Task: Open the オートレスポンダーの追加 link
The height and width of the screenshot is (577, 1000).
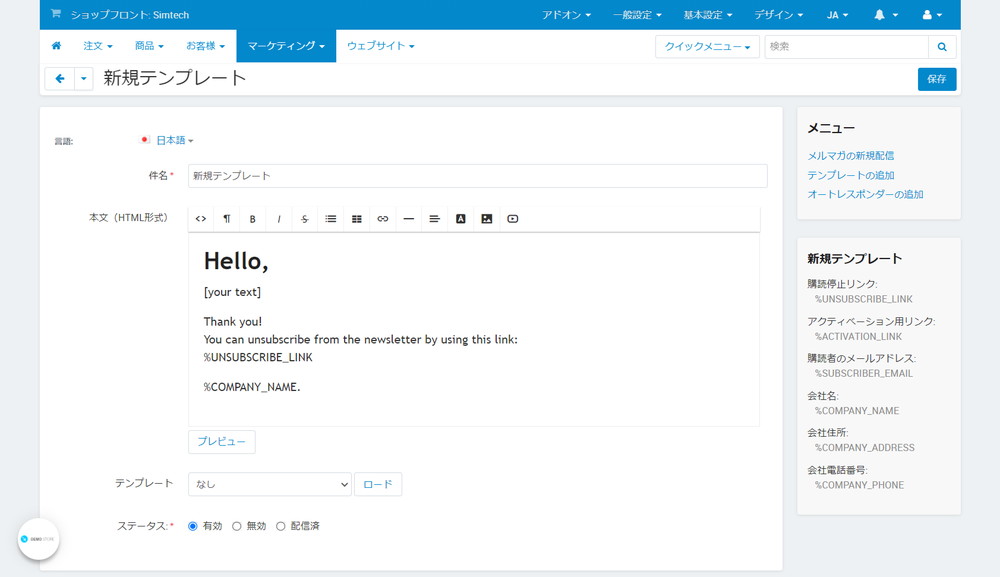Action: click(x=865, y=194)
